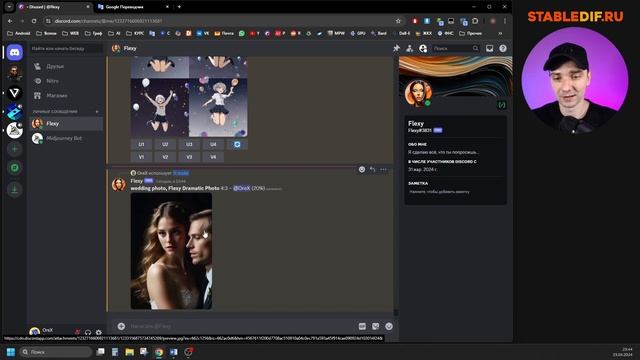Click the imagine command link above message
This screenshot has height=360, width=640.
coord(180,173)
